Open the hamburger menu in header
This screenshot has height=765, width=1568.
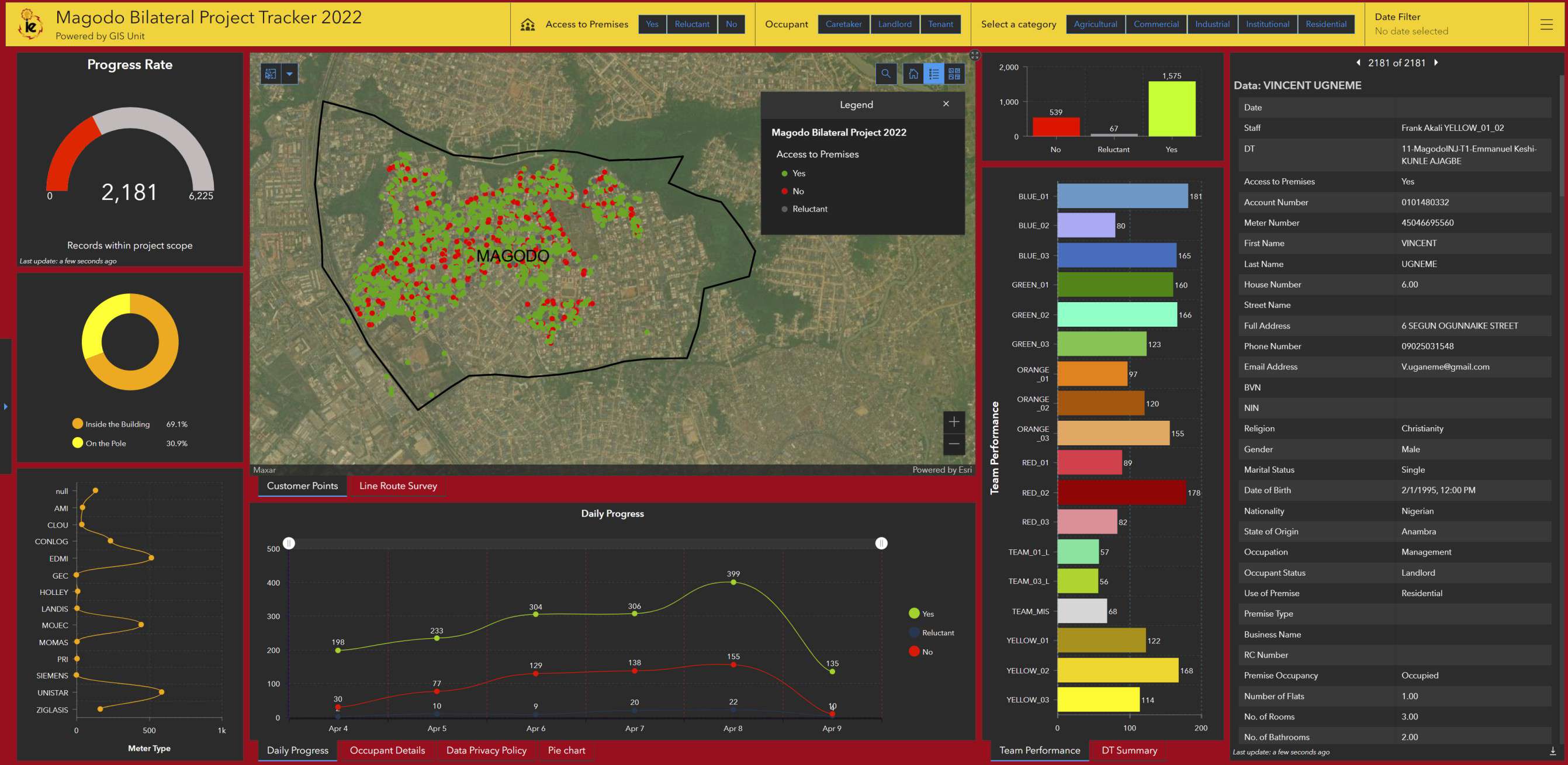pos(1546,25)
